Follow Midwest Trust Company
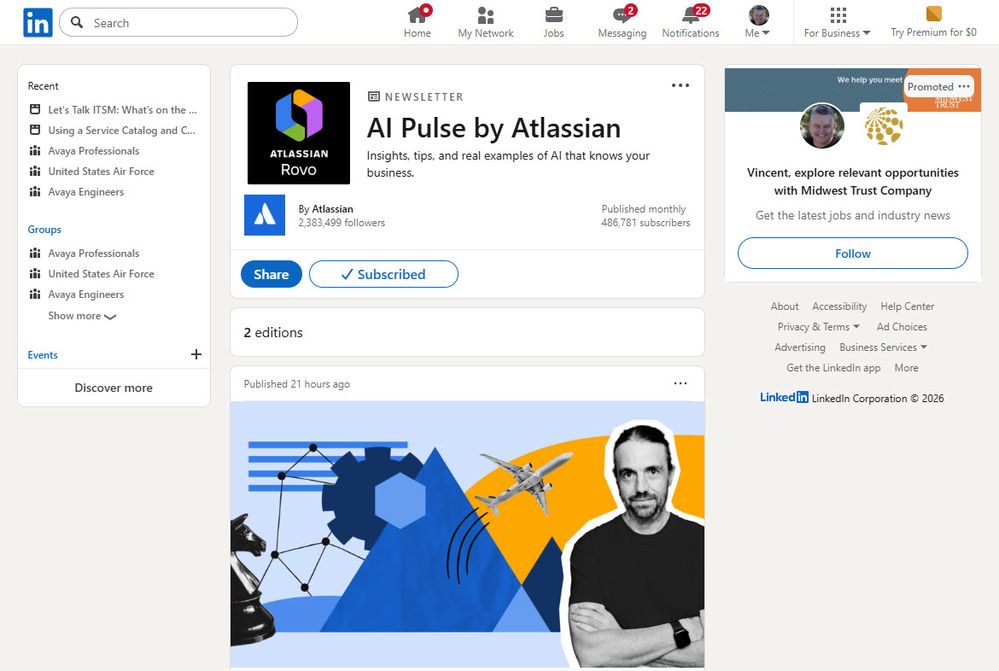 point(852,254)
